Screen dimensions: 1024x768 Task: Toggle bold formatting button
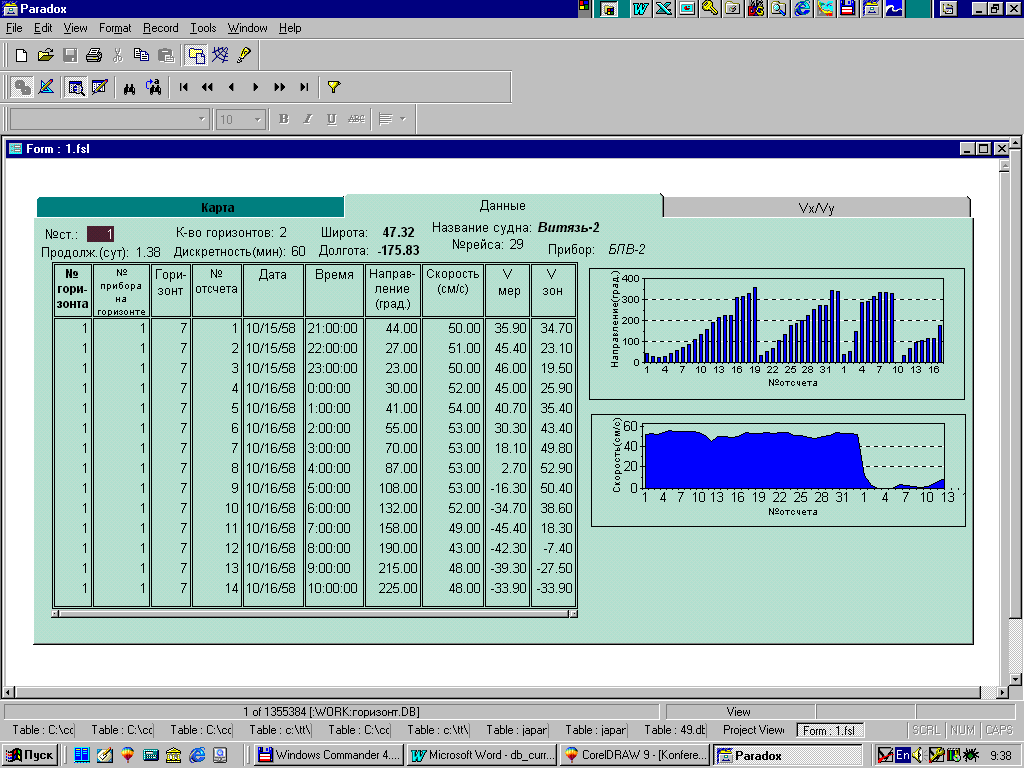coord(283,119)
